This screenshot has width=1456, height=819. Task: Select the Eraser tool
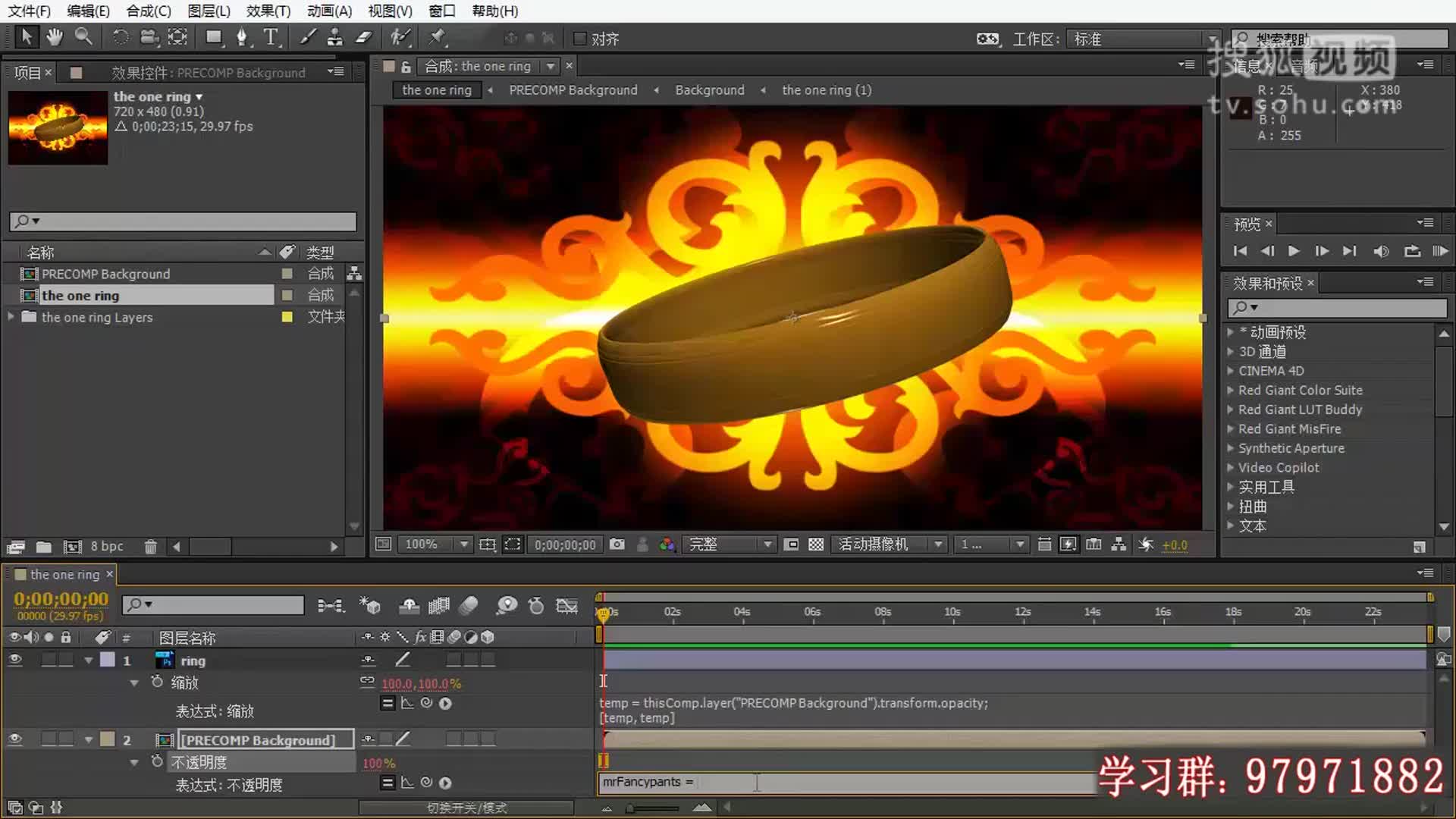364,37
